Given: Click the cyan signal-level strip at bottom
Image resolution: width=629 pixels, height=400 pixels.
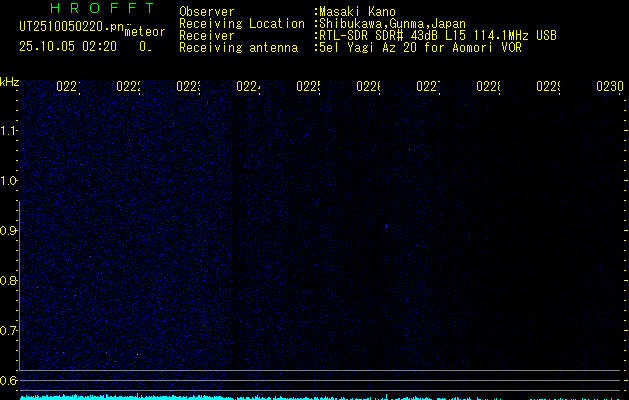Looking at the screenshot, I should tap(321, 397).
